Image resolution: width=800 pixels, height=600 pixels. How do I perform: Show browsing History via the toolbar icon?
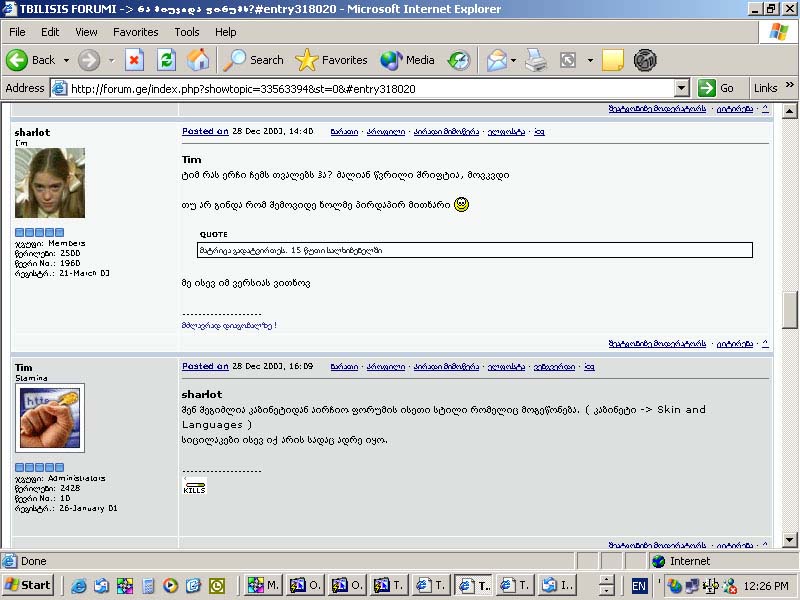point(459,60)
